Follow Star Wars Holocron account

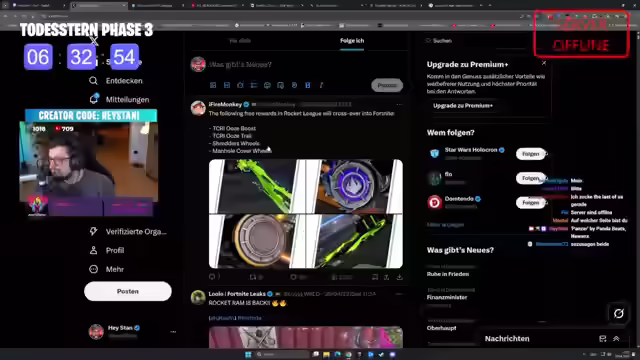coord(531,154)
